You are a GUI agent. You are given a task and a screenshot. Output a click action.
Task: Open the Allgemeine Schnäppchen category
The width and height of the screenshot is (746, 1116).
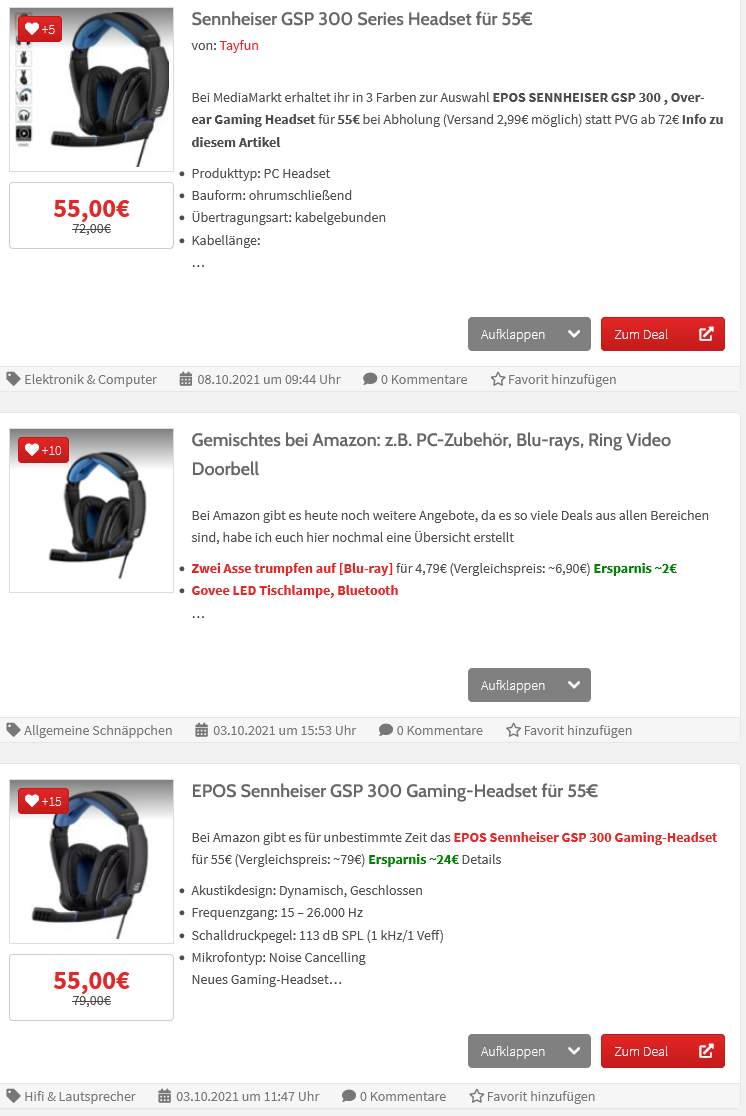[97, 731]
